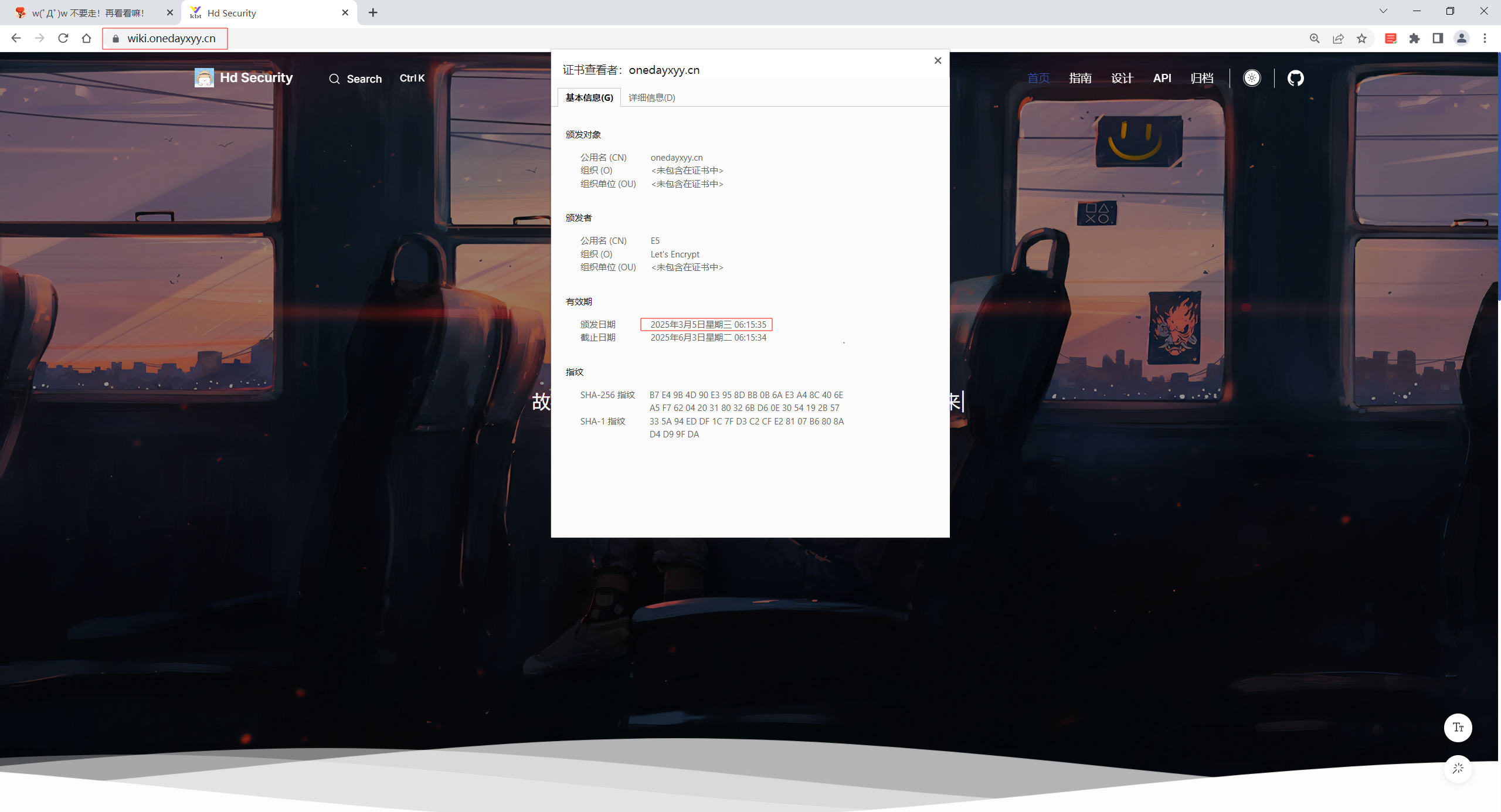Restore down the browser window

coord(1450,11)
